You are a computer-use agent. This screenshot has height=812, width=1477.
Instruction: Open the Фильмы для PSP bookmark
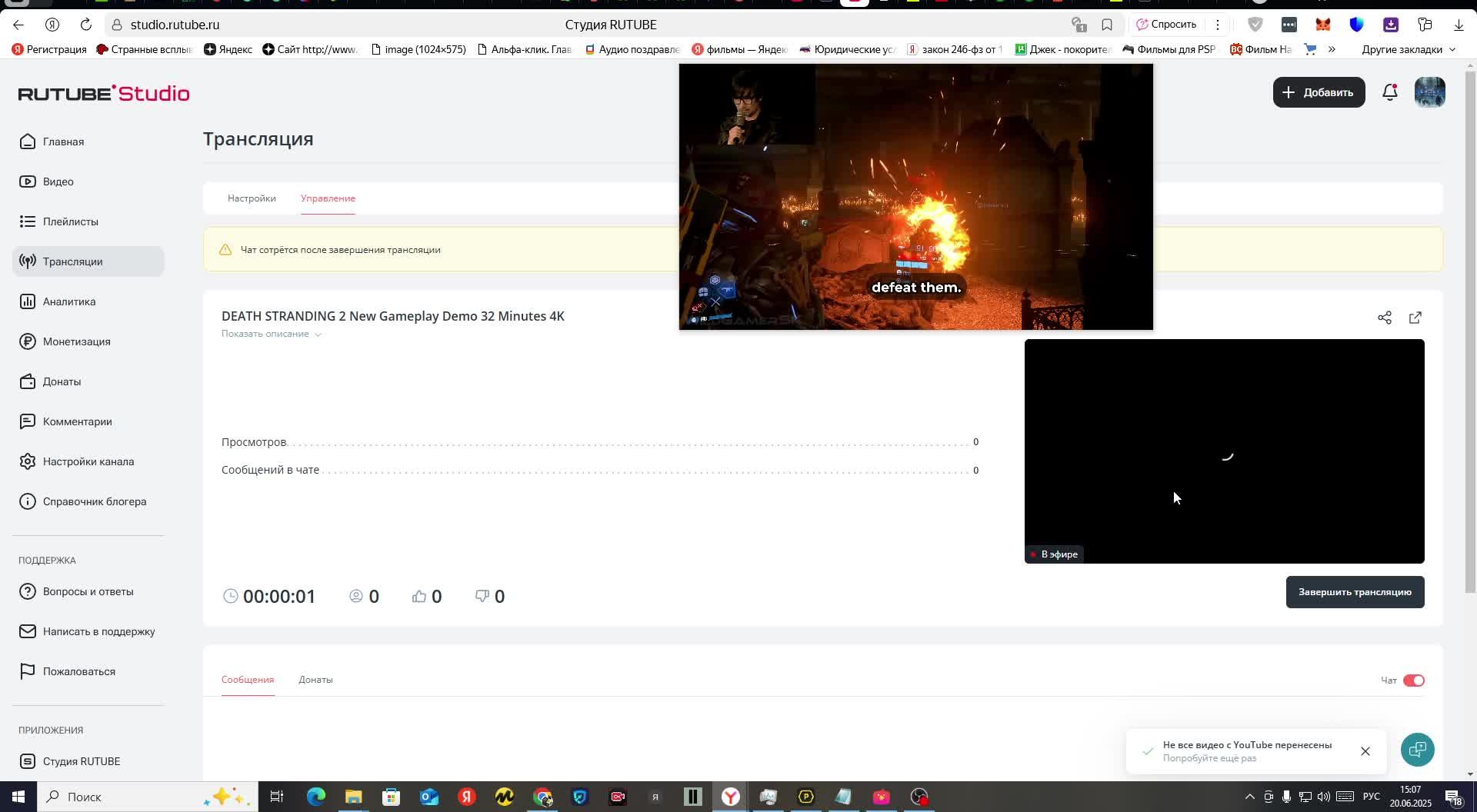pyautogui.click(x=1169, y=49)
